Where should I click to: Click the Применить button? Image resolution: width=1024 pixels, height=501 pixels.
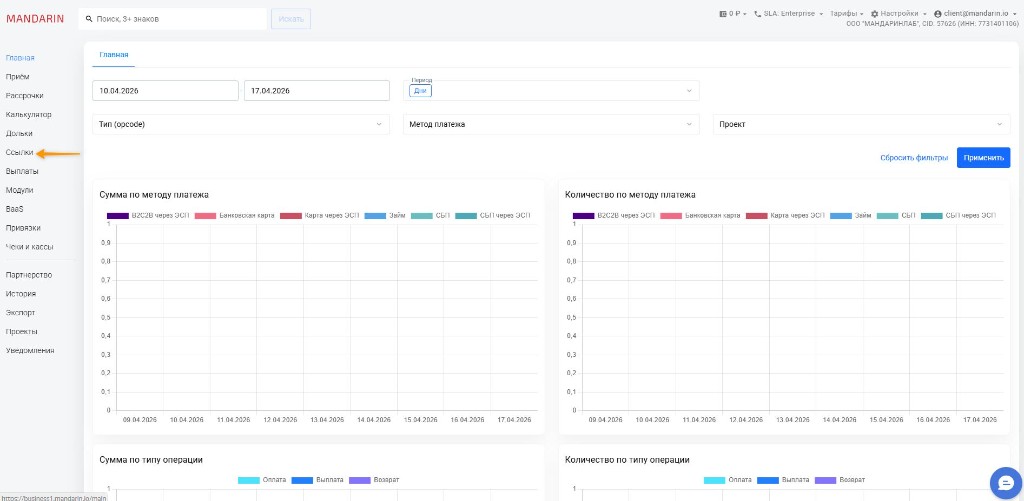point(983,158)
